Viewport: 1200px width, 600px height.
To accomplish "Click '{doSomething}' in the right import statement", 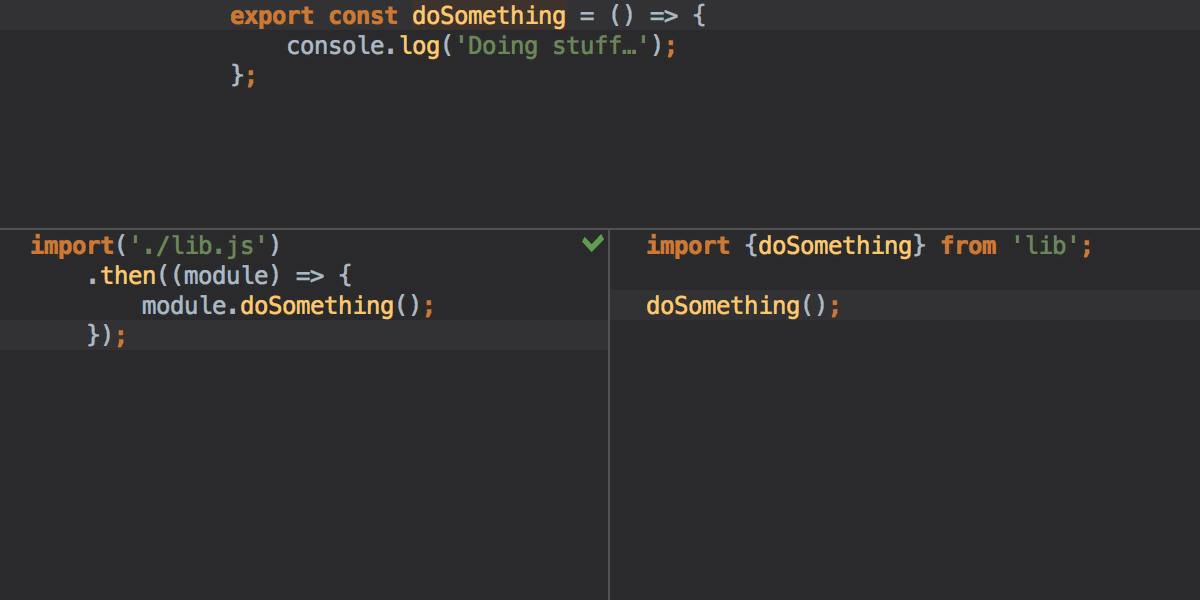I will (836, 245).
